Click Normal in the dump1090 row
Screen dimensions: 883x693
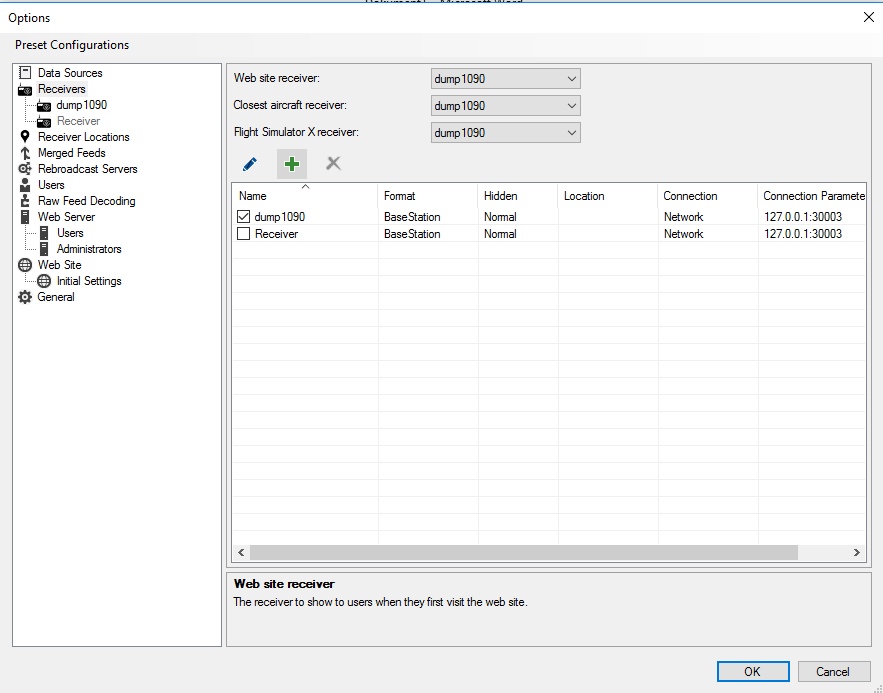(500, 217)
